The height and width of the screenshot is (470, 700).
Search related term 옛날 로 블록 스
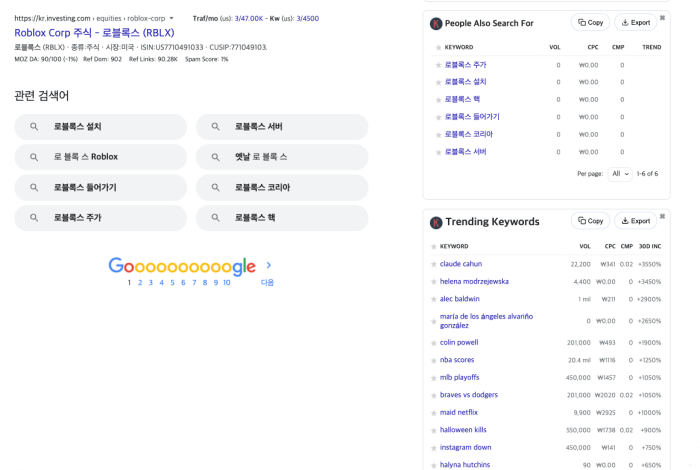click(282, 157)
